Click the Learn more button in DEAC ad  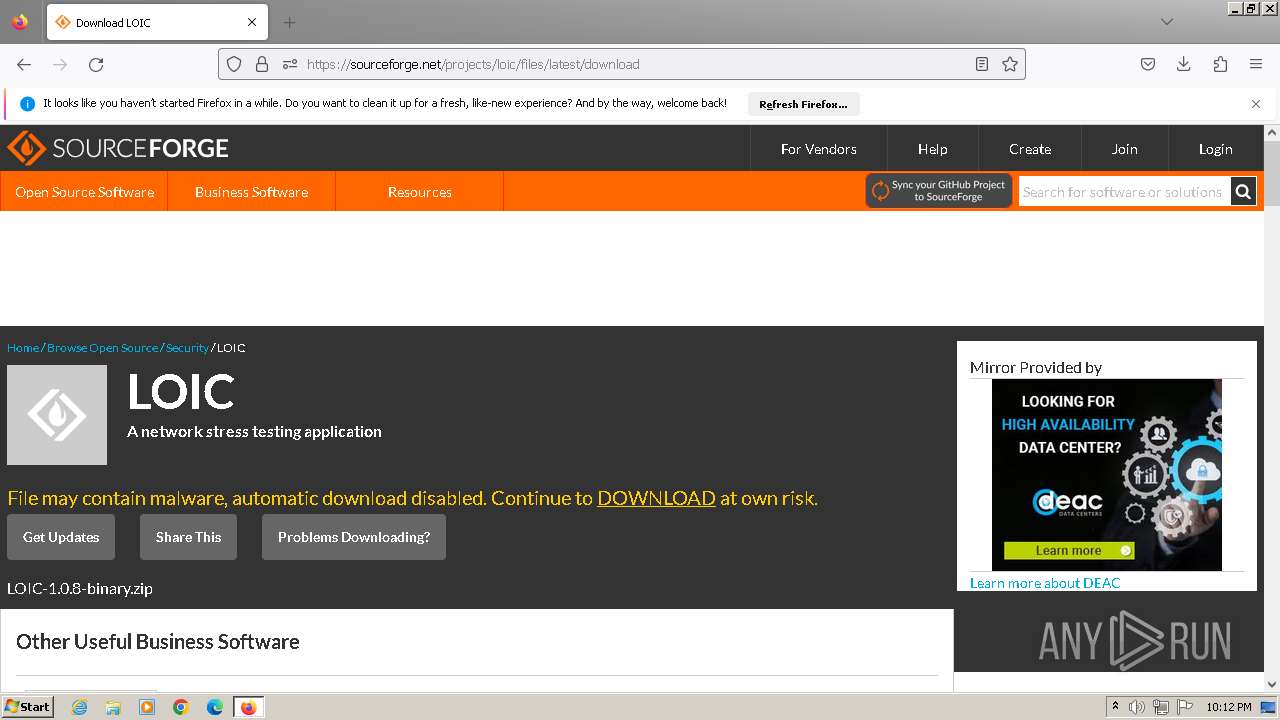coord(1069,551)
